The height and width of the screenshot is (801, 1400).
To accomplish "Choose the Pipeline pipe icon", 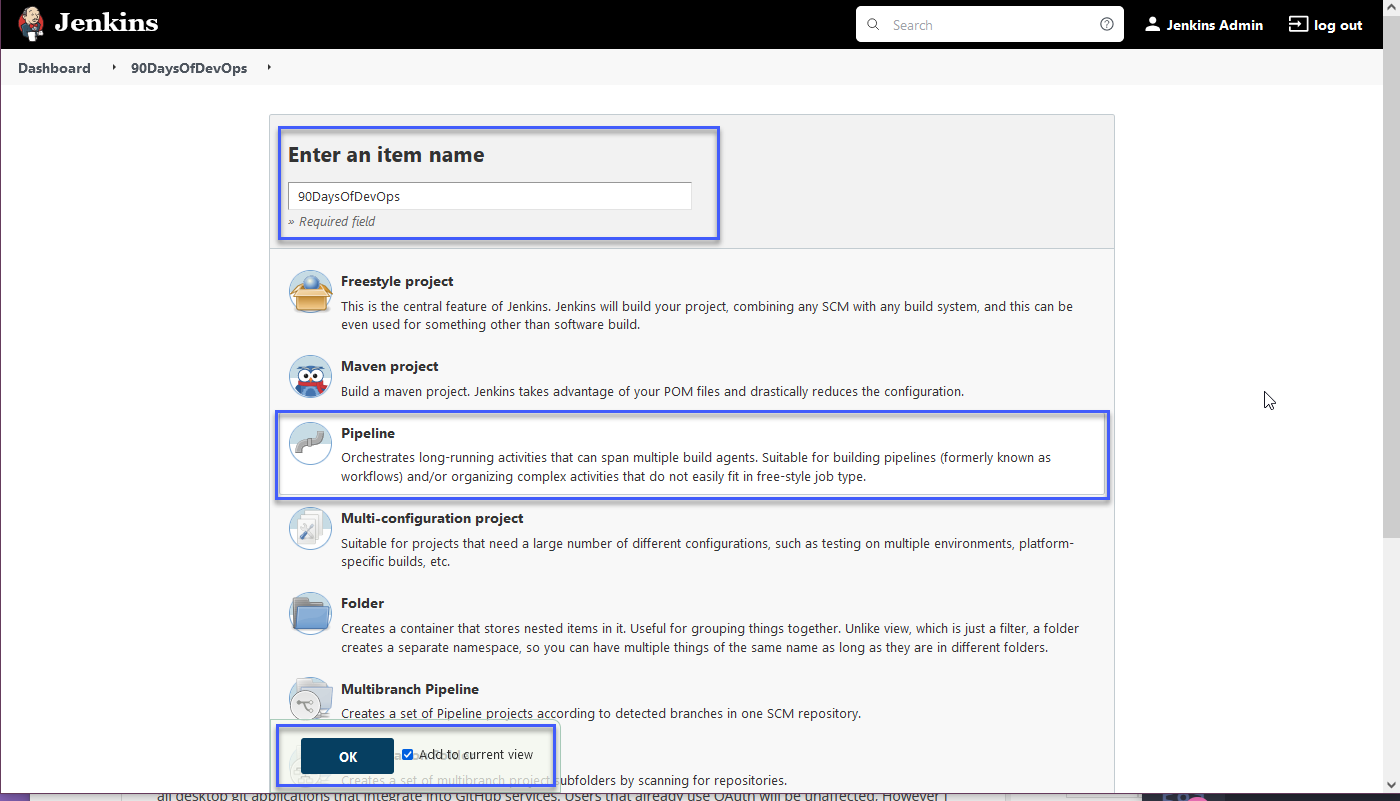I will (x=310, y=443).
